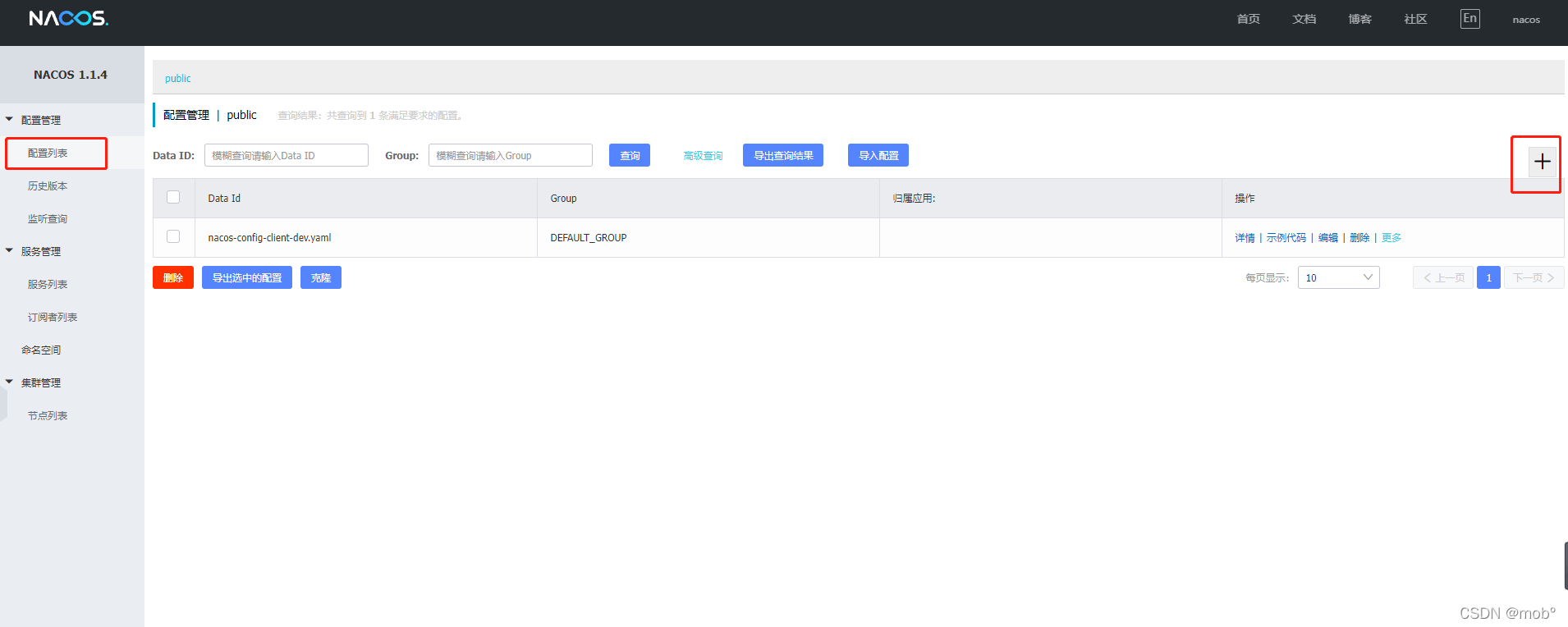Open 社区 in top navigation
The image size is (1568, 627).
tap(1415, 19)
